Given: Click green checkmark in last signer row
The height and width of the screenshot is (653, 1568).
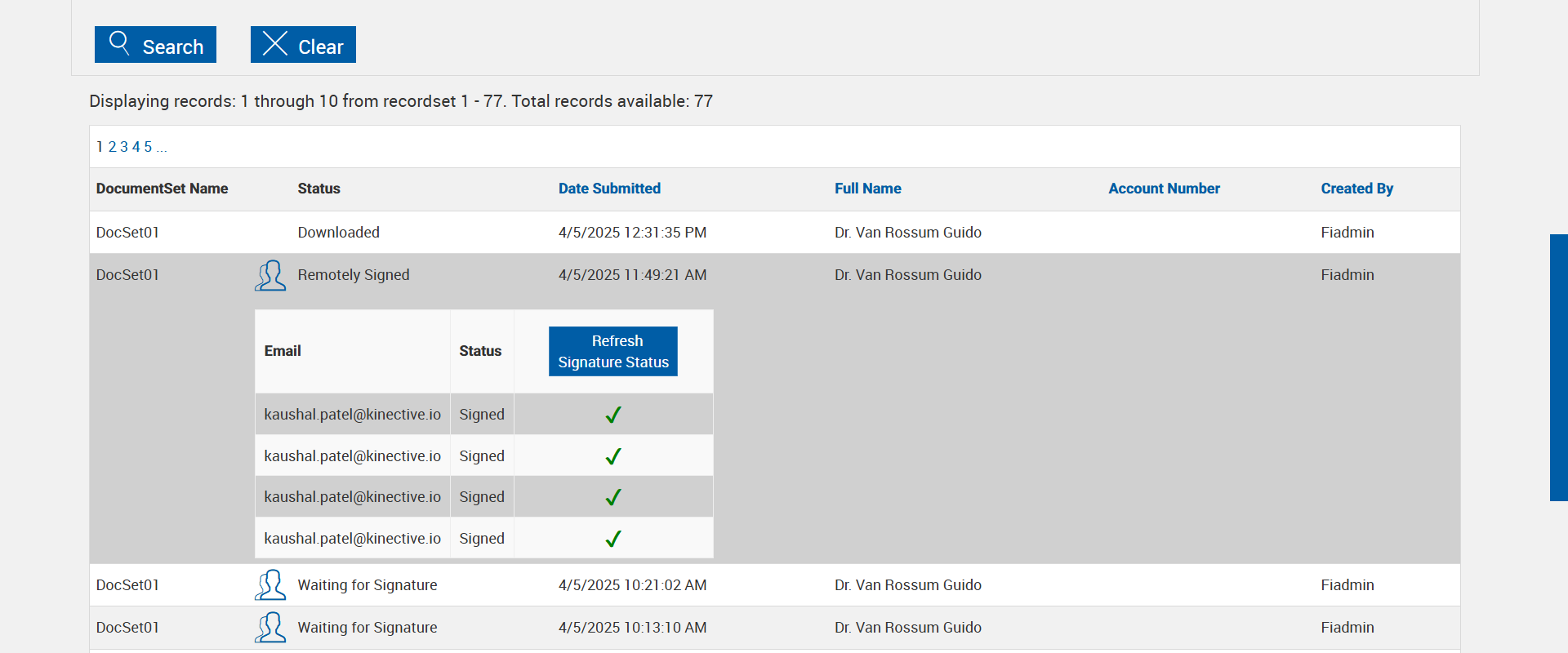Looking at the screenshot, I should [613, 539].
